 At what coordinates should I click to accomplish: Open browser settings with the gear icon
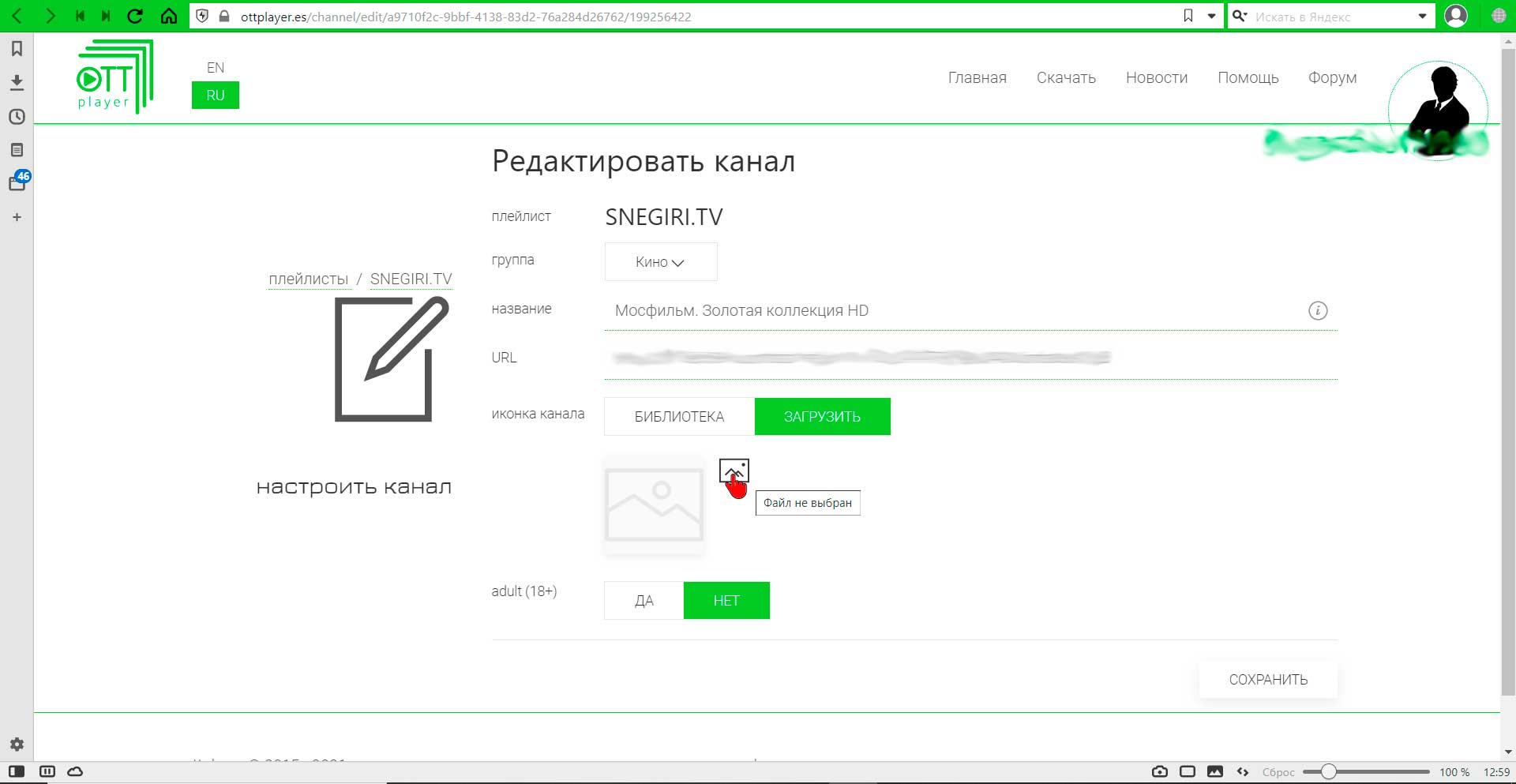click(x=17, y=744)
